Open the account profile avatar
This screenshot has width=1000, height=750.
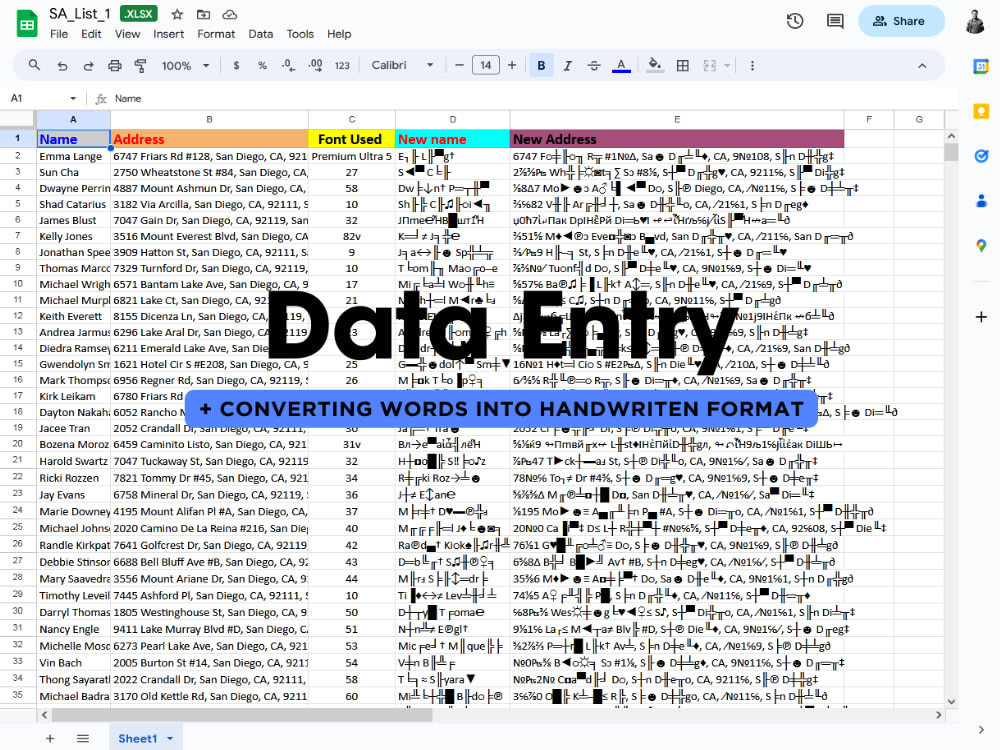(x=975, y=21)
